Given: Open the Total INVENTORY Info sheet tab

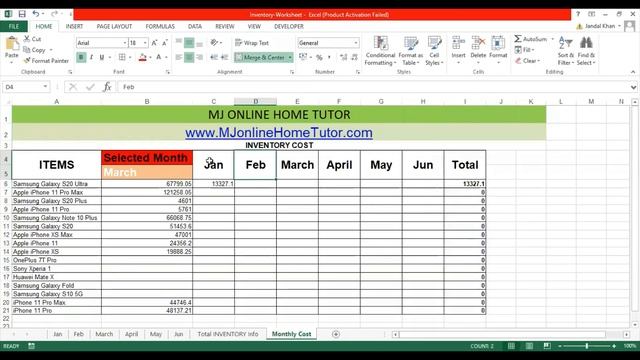Looking at the screenshot, I should [228, 334].
